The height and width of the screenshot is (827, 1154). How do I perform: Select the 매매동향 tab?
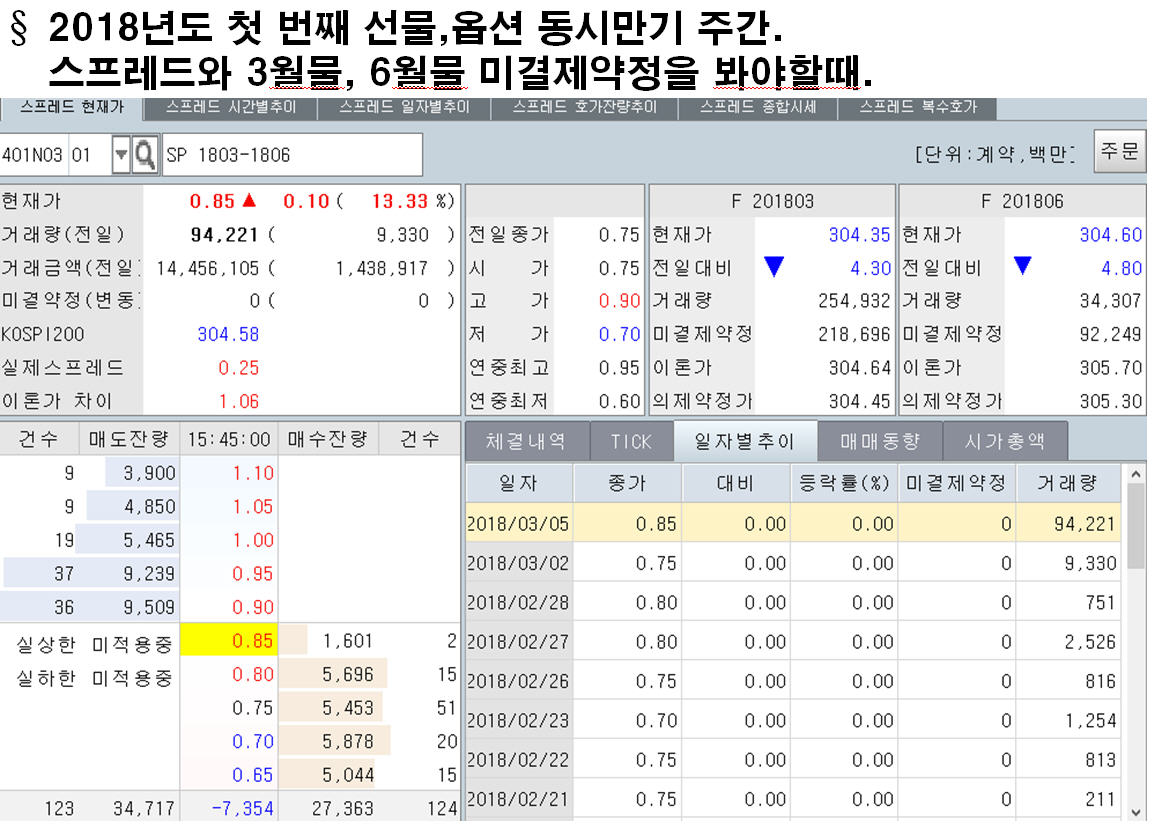click(879, 440)
